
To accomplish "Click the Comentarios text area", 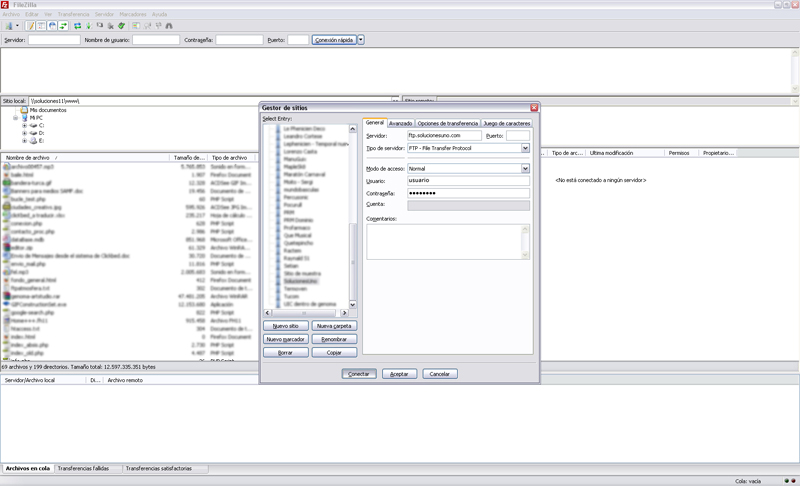I will coord(448,242).
